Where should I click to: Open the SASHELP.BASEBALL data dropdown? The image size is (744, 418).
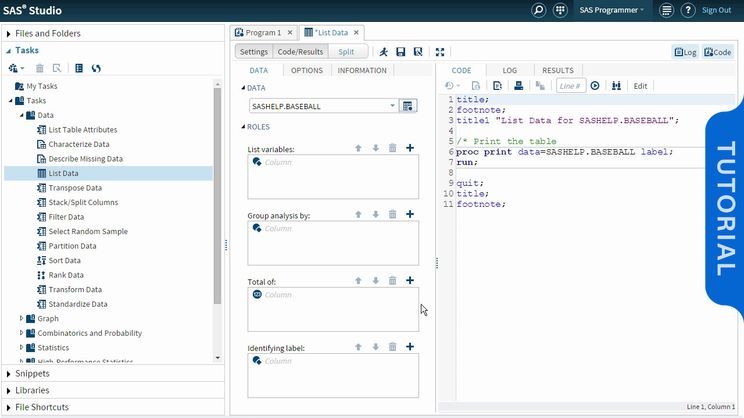pyautogui.click(x=392, y=105)
